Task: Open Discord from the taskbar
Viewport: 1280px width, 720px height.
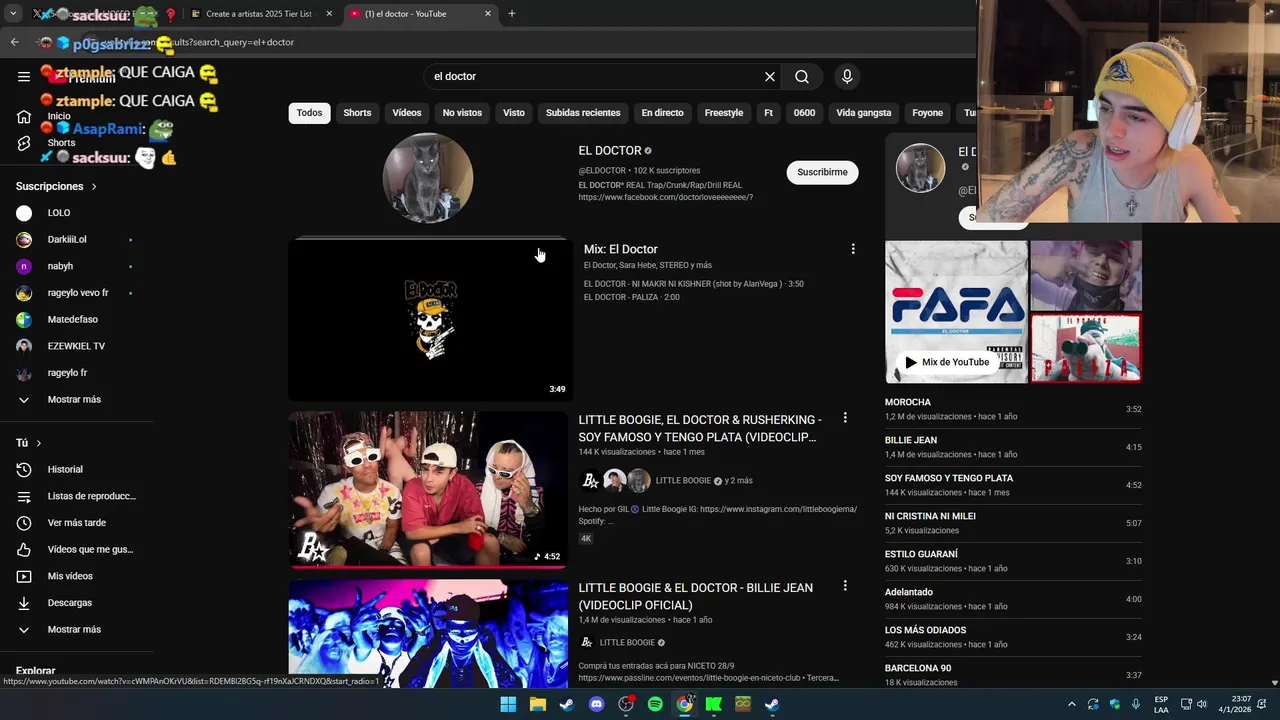Action: tap(597, 704)
